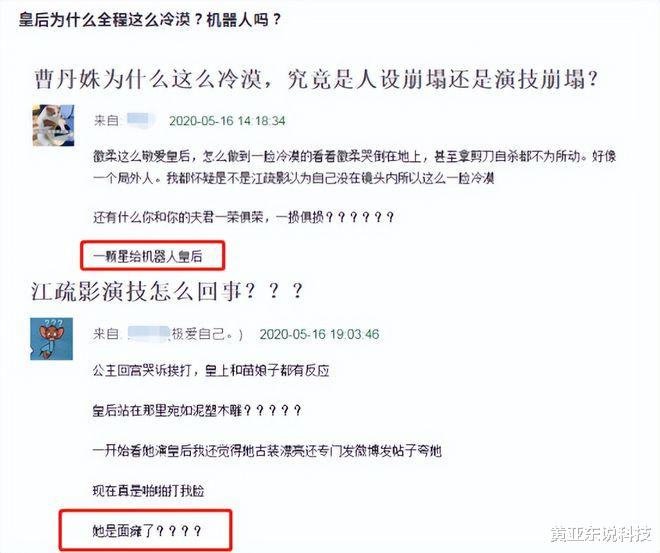
Task: Open the post titled 曹丹姝为什么这么冷漠
Action: tap(316, 79)
